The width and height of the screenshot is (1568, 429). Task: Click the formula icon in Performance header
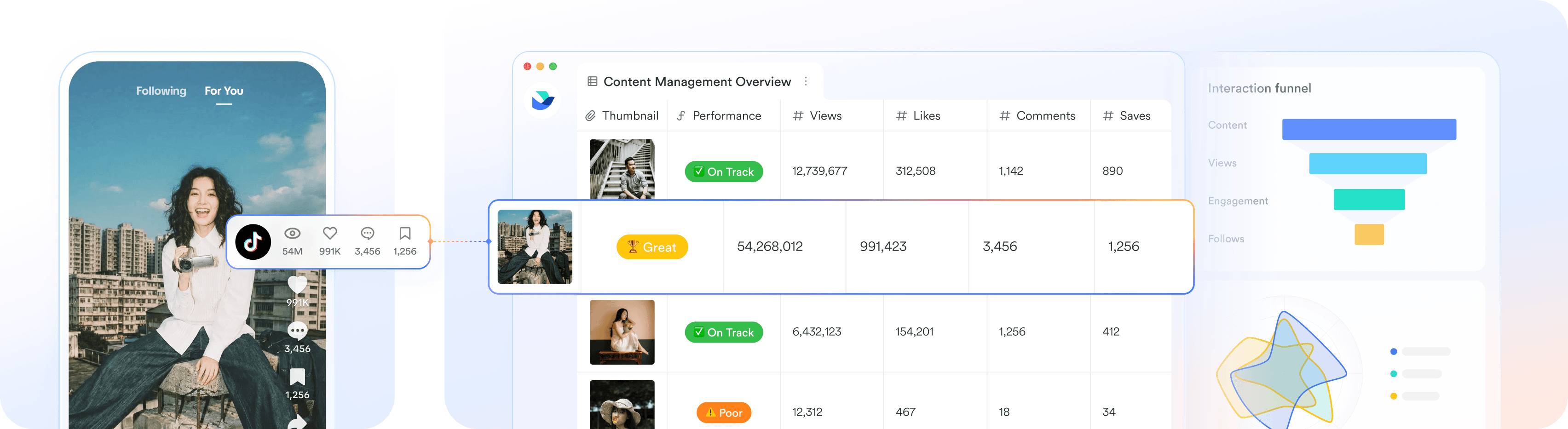pyautogui.click(x=681, y=115)
